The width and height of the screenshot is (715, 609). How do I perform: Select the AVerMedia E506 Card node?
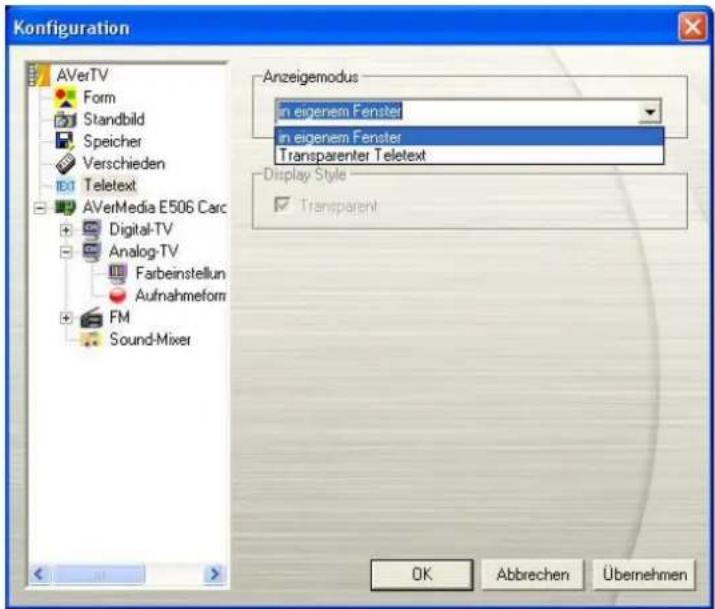click(154, 207)
